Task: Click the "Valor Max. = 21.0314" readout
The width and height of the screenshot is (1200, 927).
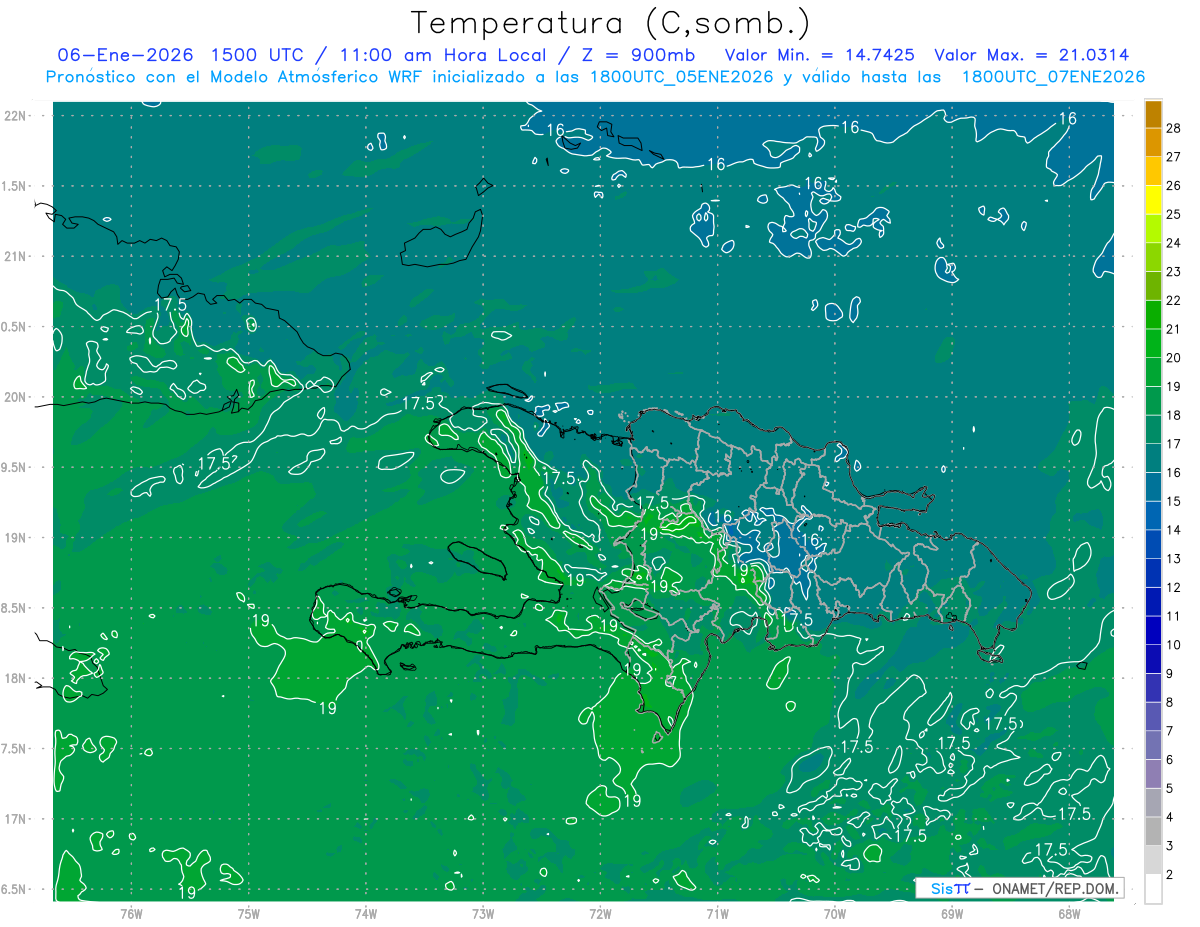Action: click(1032, 55)
